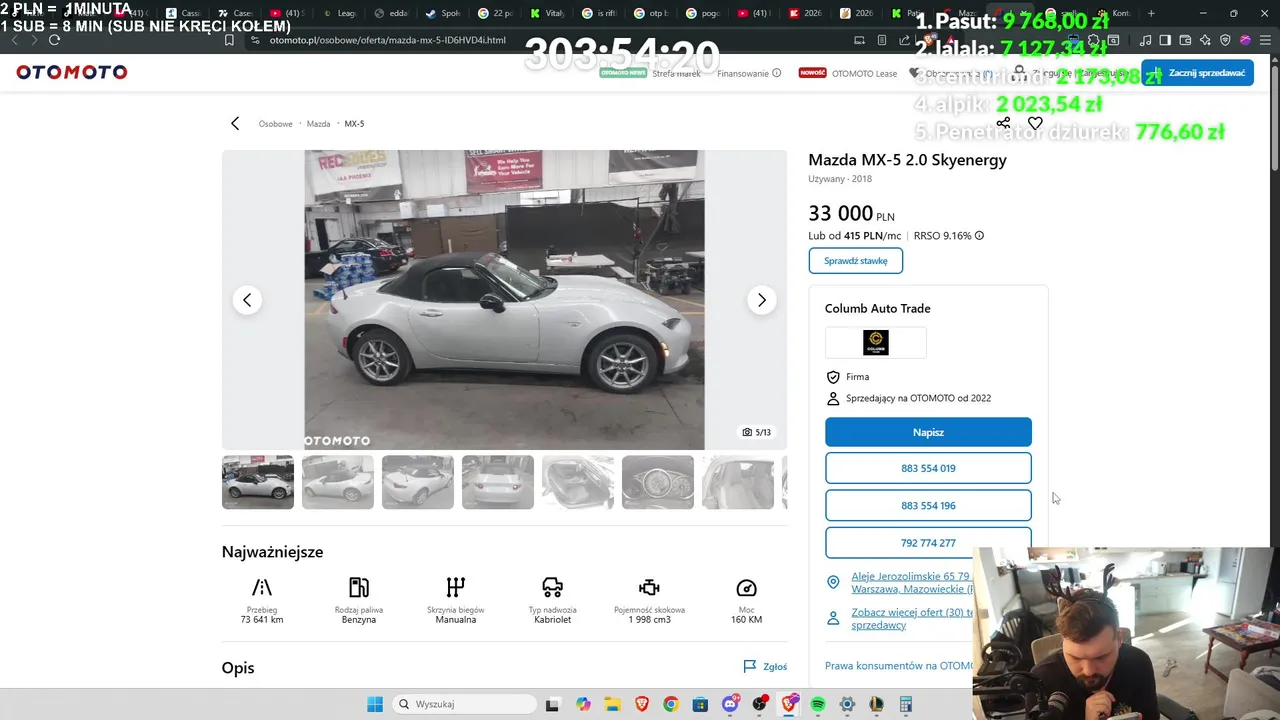Click the price 33 000 PLN
The image size is (1280, 720).
pyautogui.click(x=851, y=213)
